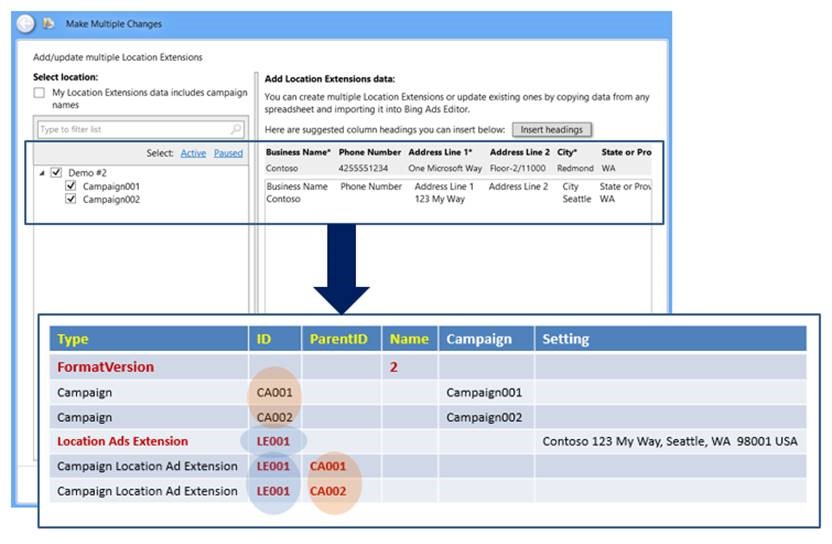
Task: Select the LE001 ID in Location Ads Extension row
Action: pos(273,441)
